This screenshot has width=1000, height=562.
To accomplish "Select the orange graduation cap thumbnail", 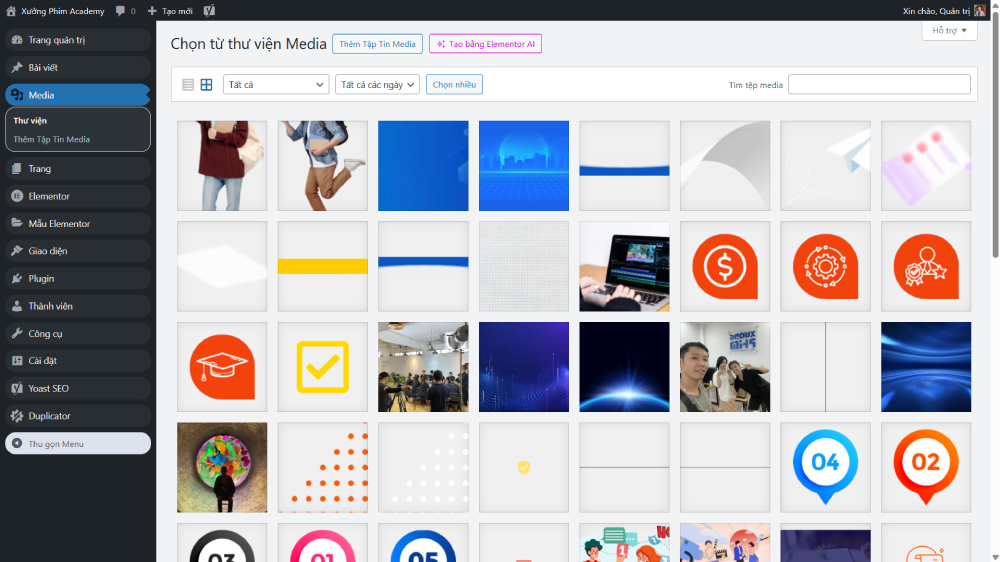I will (x=222, y=367).
